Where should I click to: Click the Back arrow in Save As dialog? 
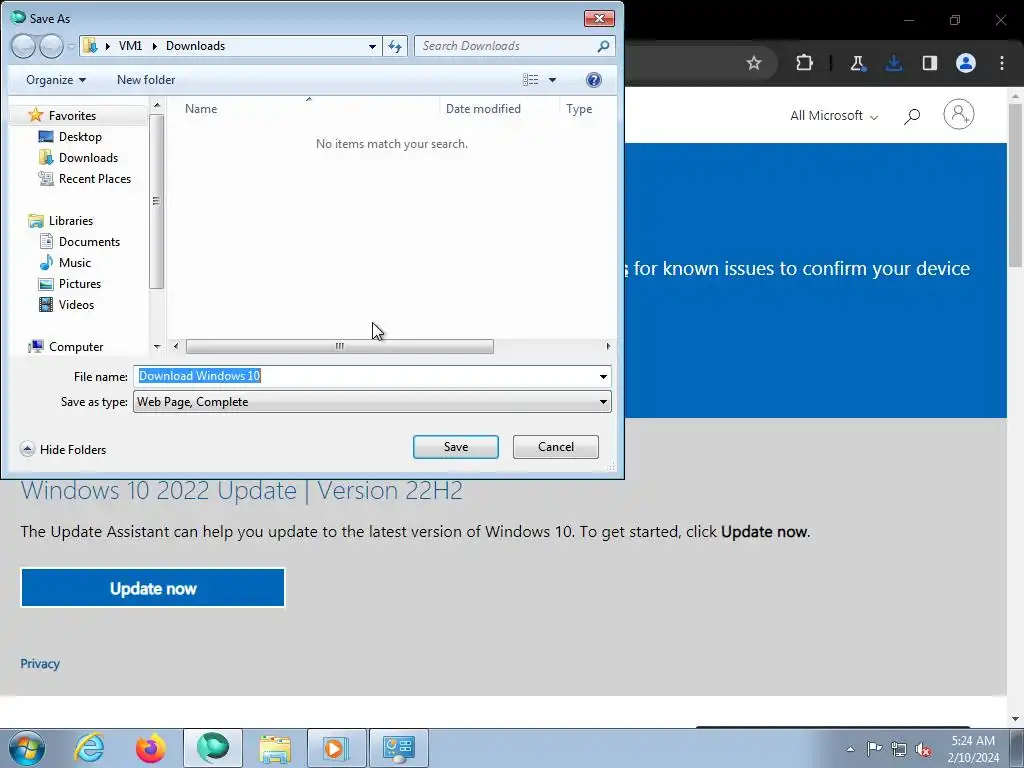click(x=23, y=46)
